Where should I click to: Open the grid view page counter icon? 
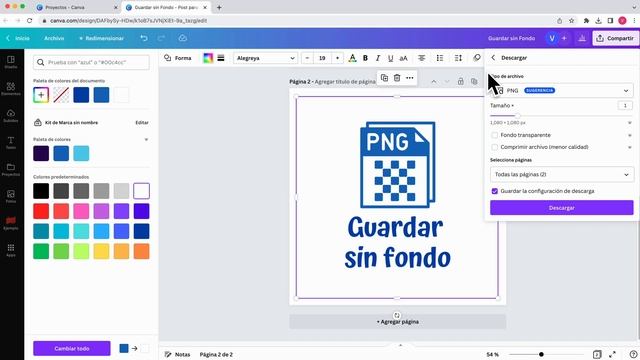[x=597, y=354]
